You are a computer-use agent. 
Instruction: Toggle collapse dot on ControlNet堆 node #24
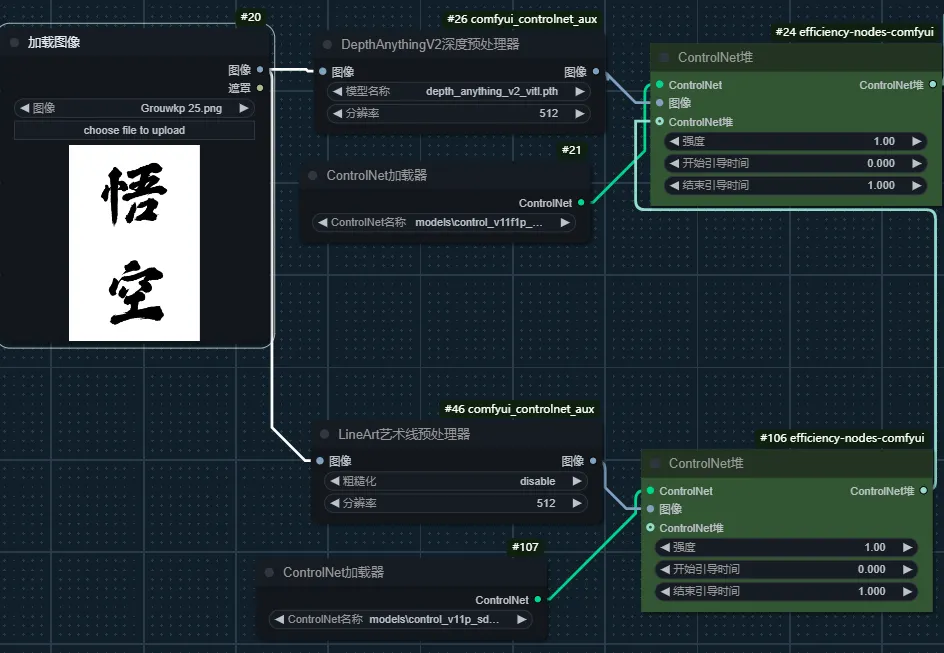[x=664, y=58]
